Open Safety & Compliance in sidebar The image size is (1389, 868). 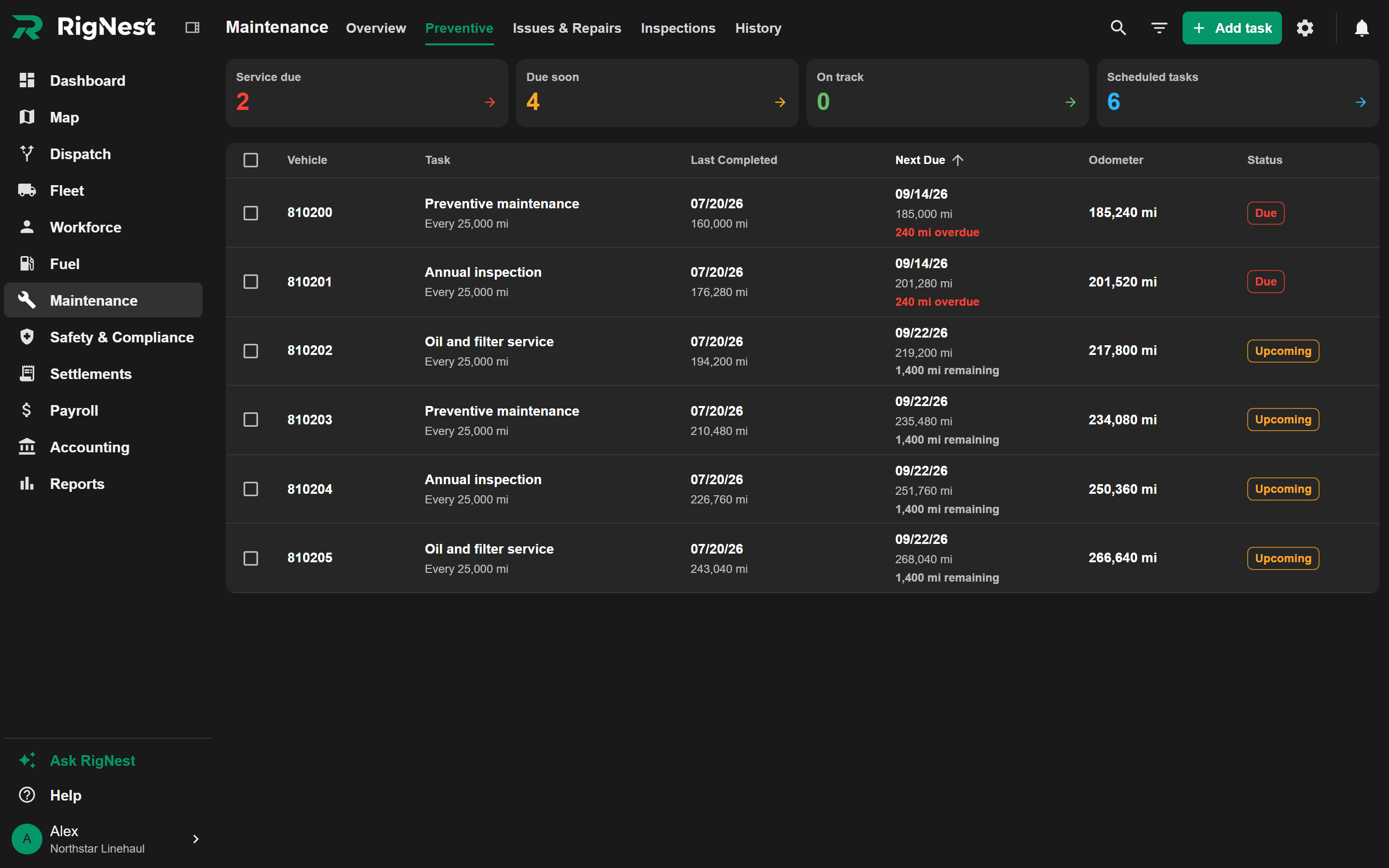click(103, 337)
